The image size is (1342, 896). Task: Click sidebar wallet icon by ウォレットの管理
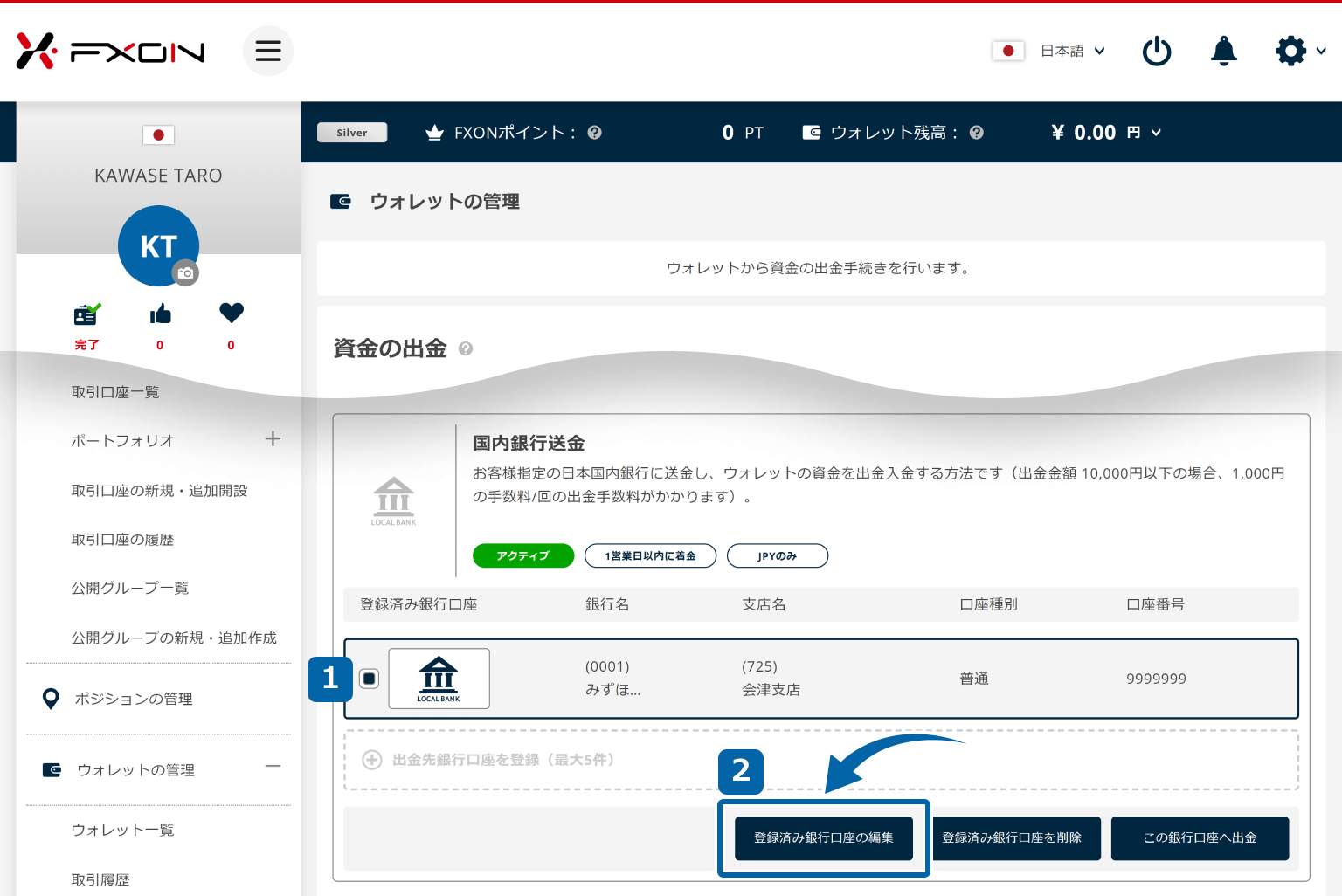(x=52, y=769)
